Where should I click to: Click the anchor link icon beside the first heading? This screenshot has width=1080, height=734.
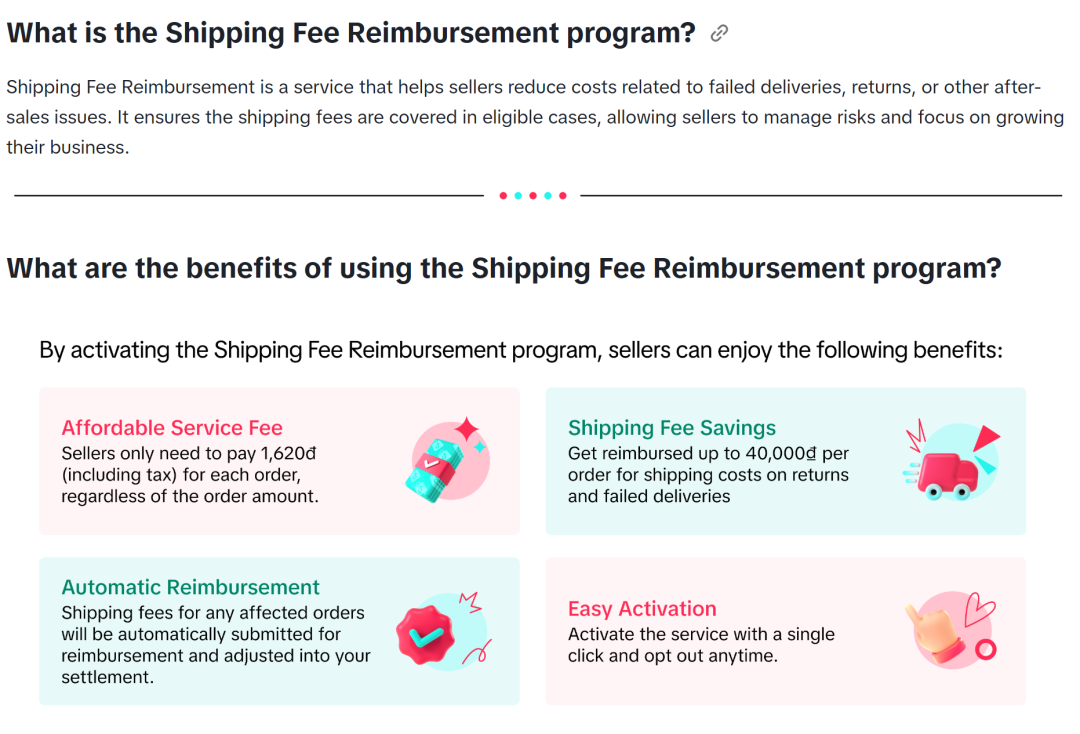pyautogui.click(x=719, y=33)
